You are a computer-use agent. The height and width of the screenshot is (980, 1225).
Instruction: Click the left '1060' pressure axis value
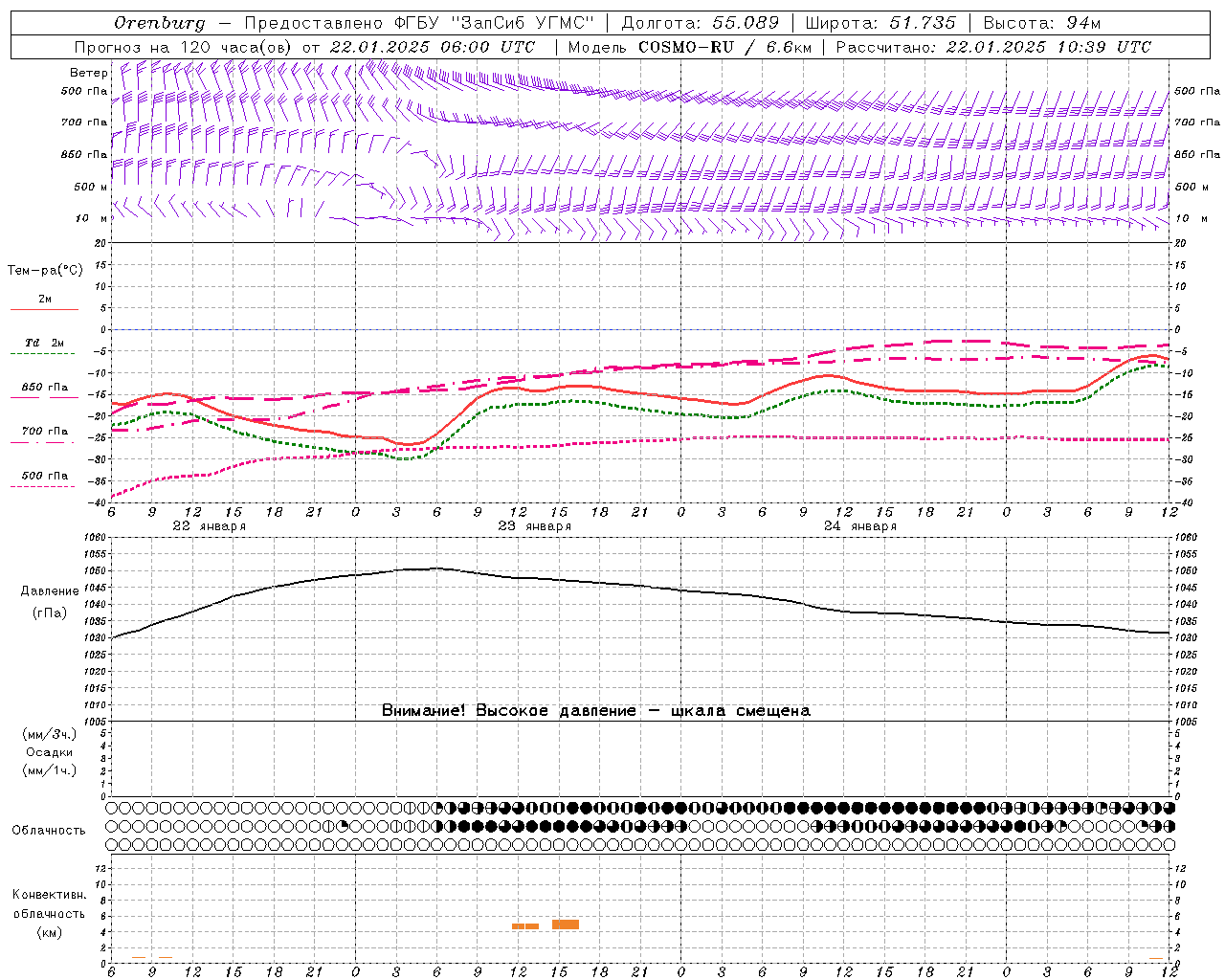tap(96, 538)
